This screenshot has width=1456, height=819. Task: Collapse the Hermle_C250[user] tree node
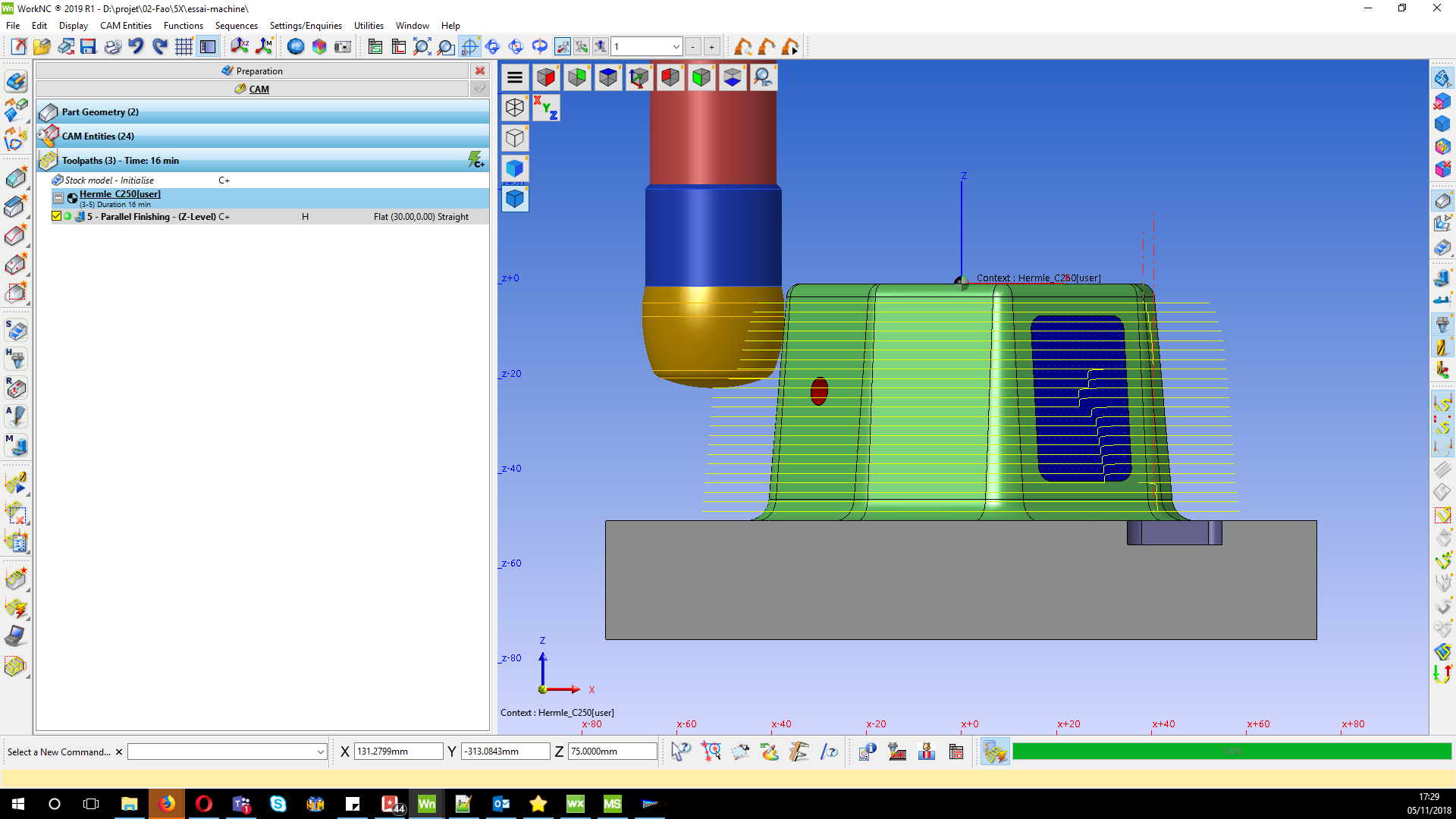[58, 198]
